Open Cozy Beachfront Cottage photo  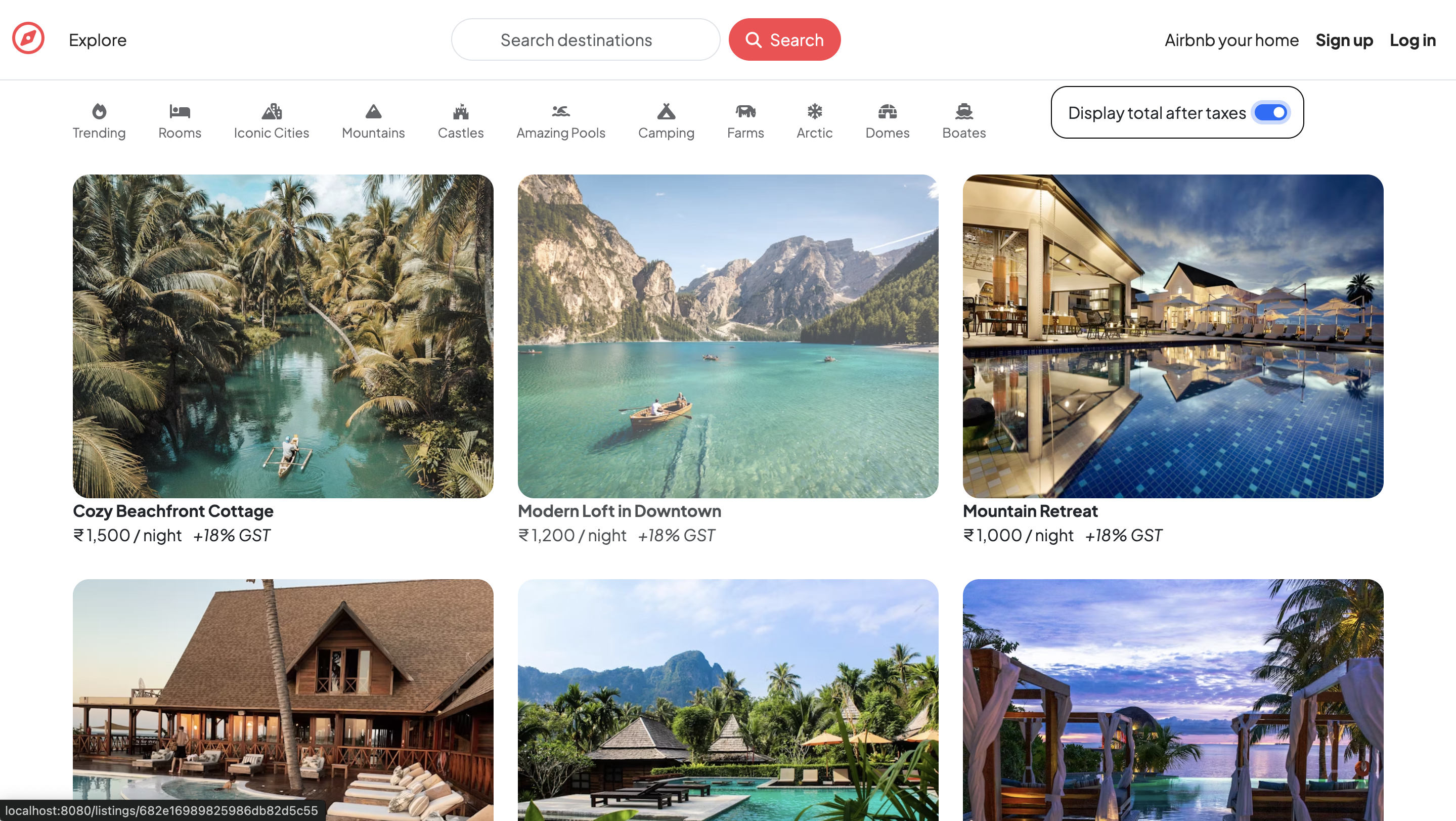point(283,336)
